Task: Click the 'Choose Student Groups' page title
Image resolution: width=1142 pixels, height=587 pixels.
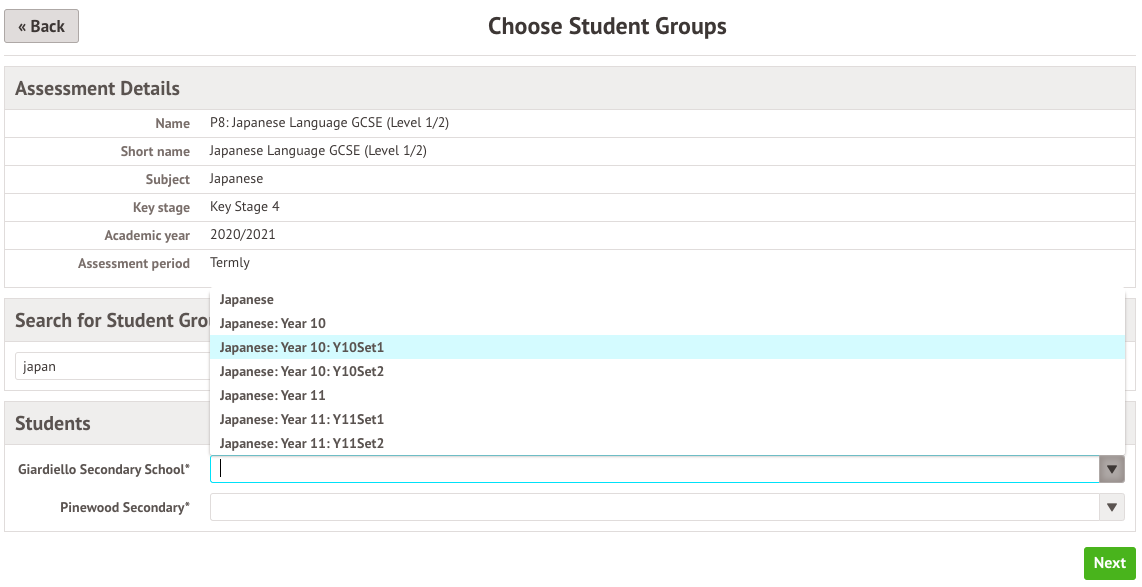Action: click(x=607, y=26)
